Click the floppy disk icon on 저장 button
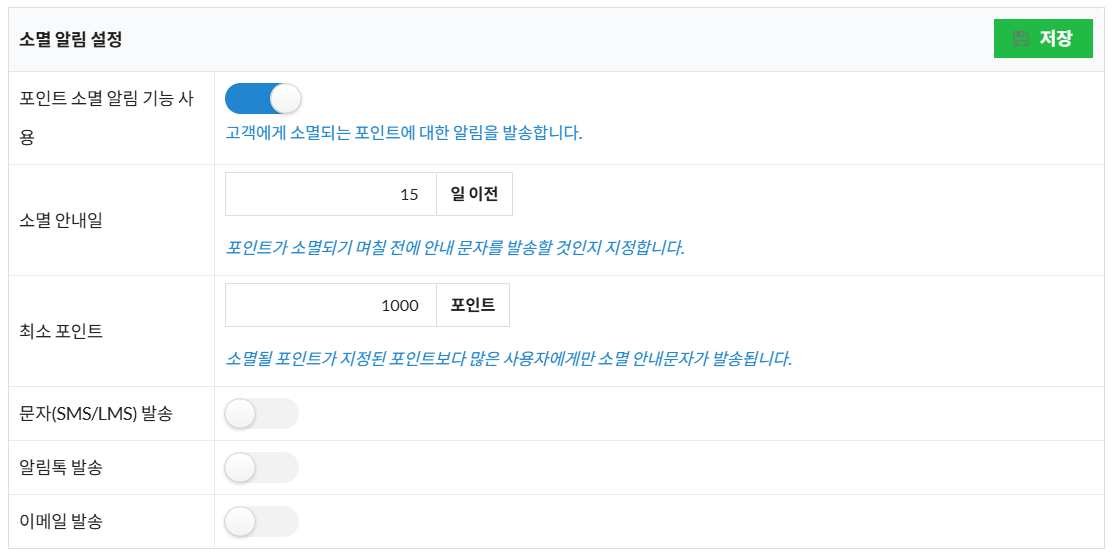 pyautogui.click(x=1021, y=39)
